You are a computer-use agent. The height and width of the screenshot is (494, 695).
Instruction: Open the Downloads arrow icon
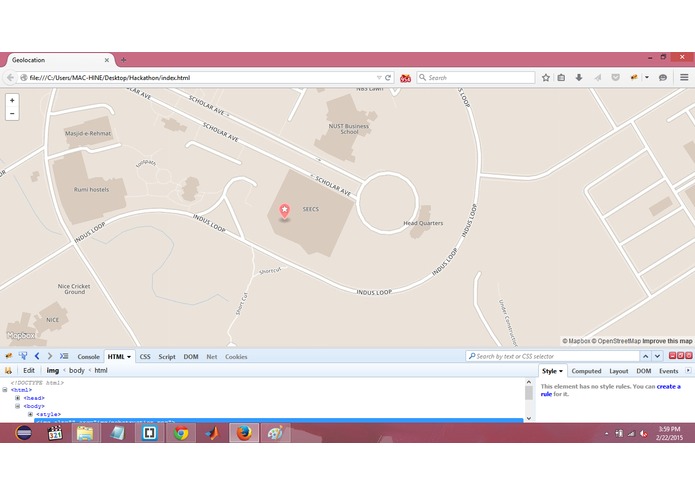click(579, 78)
